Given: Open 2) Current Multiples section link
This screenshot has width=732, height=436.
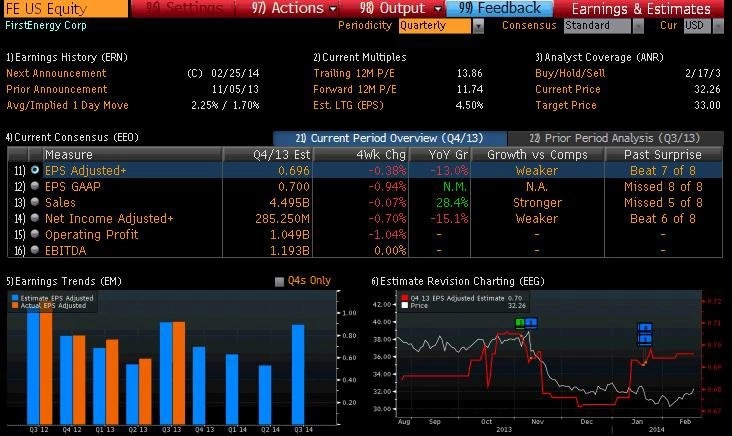Looking at the screenshot, I should click(x=360, y=57).
